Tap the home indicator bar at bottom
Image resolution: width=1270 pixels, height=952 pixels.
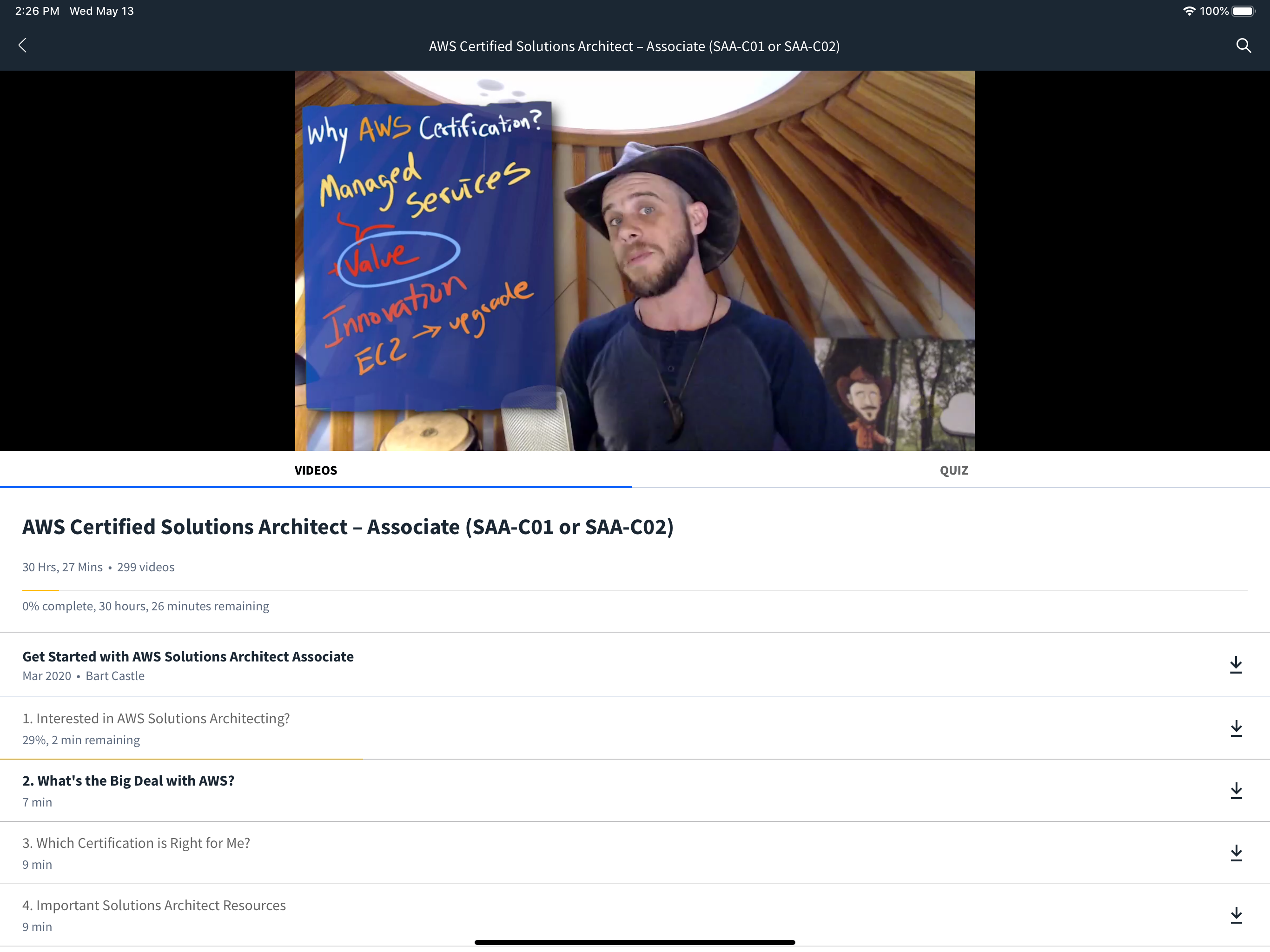[635, 942]
